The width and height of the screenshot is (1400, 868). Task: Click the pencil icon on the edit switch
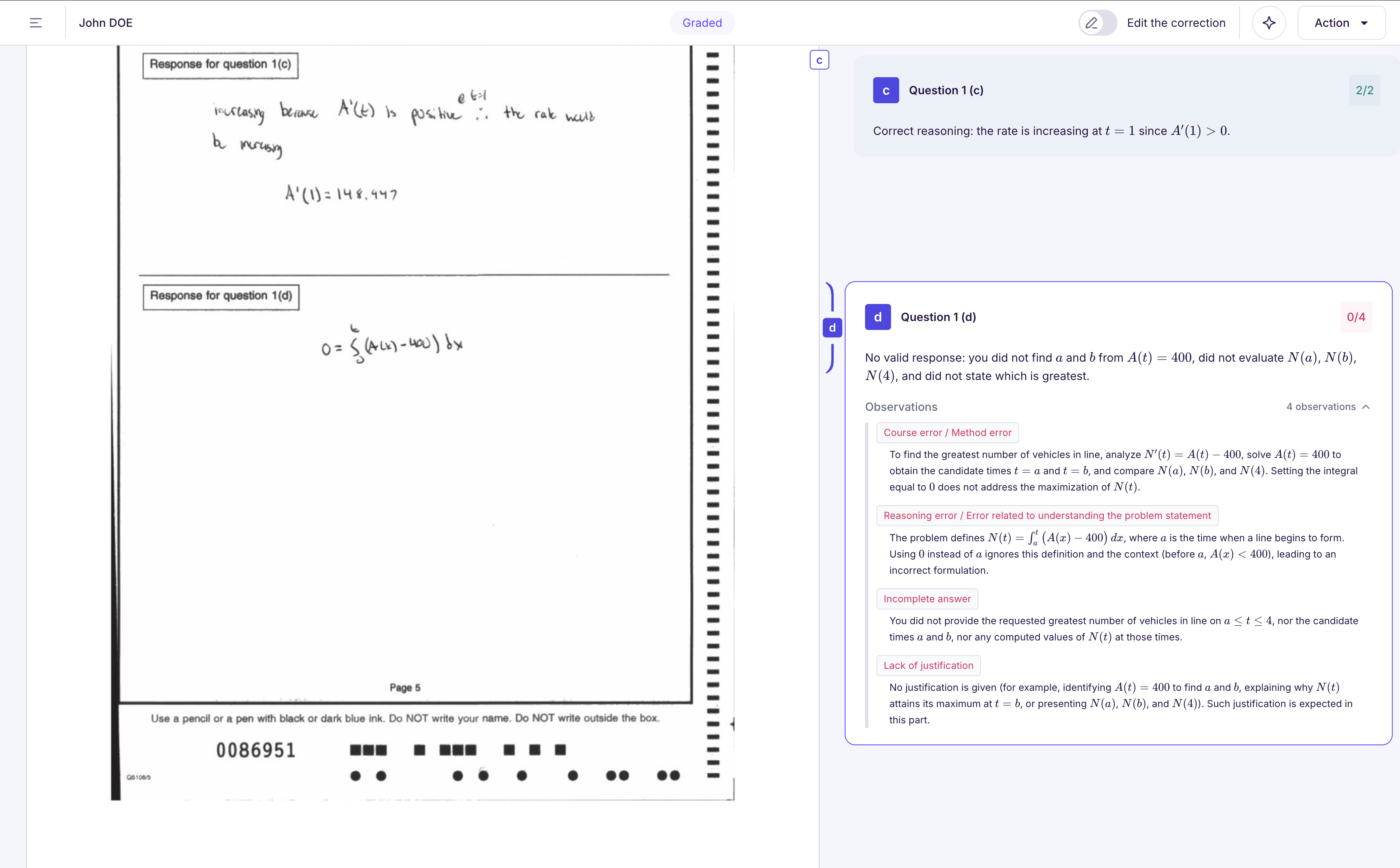pyautogui.click(x=1091, y=22)
